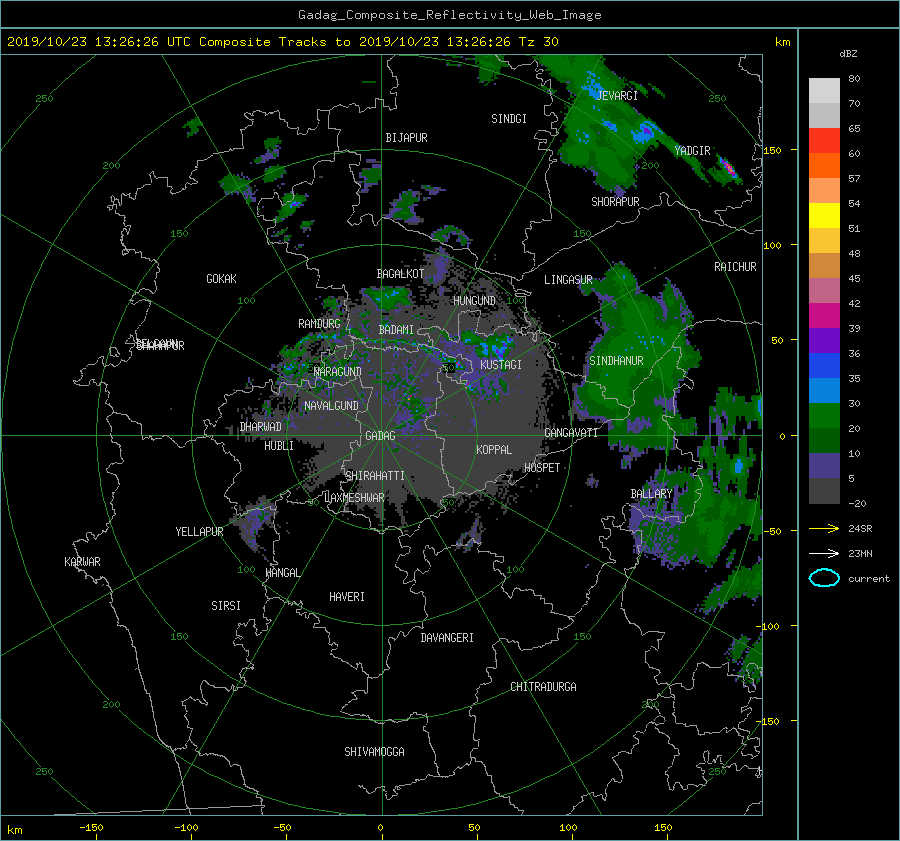Image resolution: width=900 pixels, height=841 pixels.
Task: Click the DHARWAD city label
Action: (x=261, y=427)
